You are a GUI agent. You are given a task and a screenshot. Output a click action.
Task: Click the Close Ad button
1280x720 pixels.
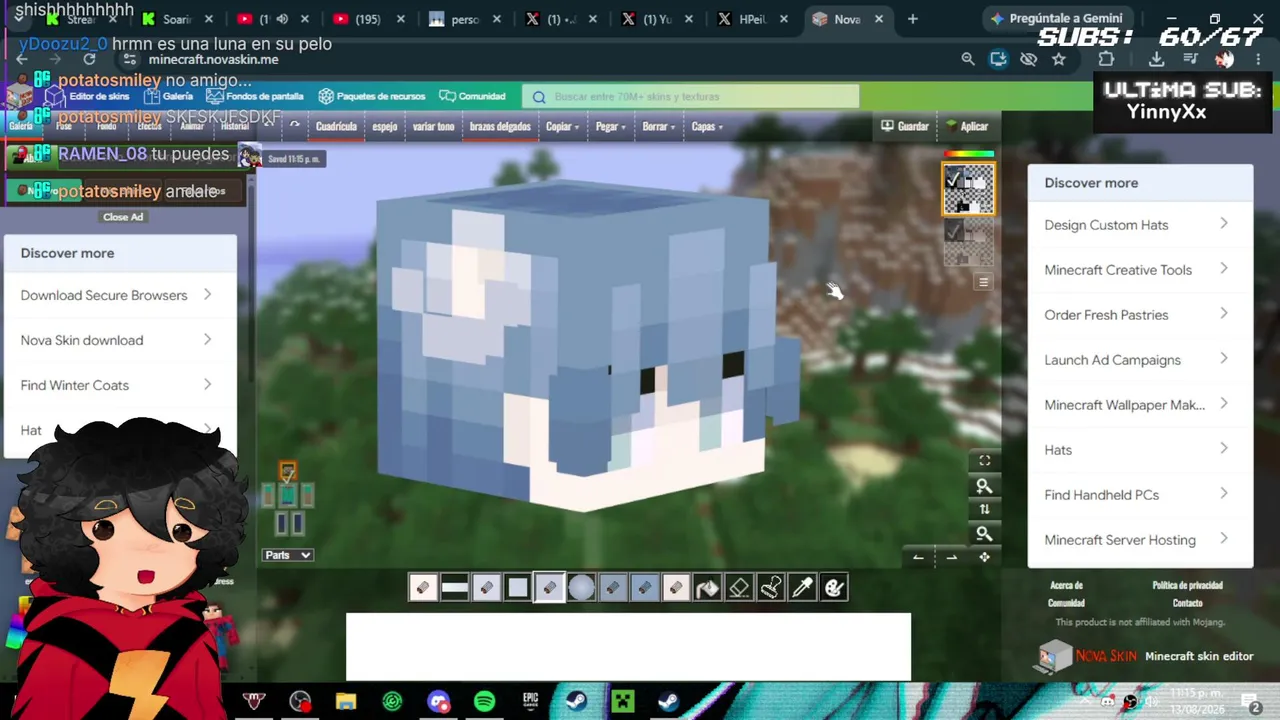(123, 217)
